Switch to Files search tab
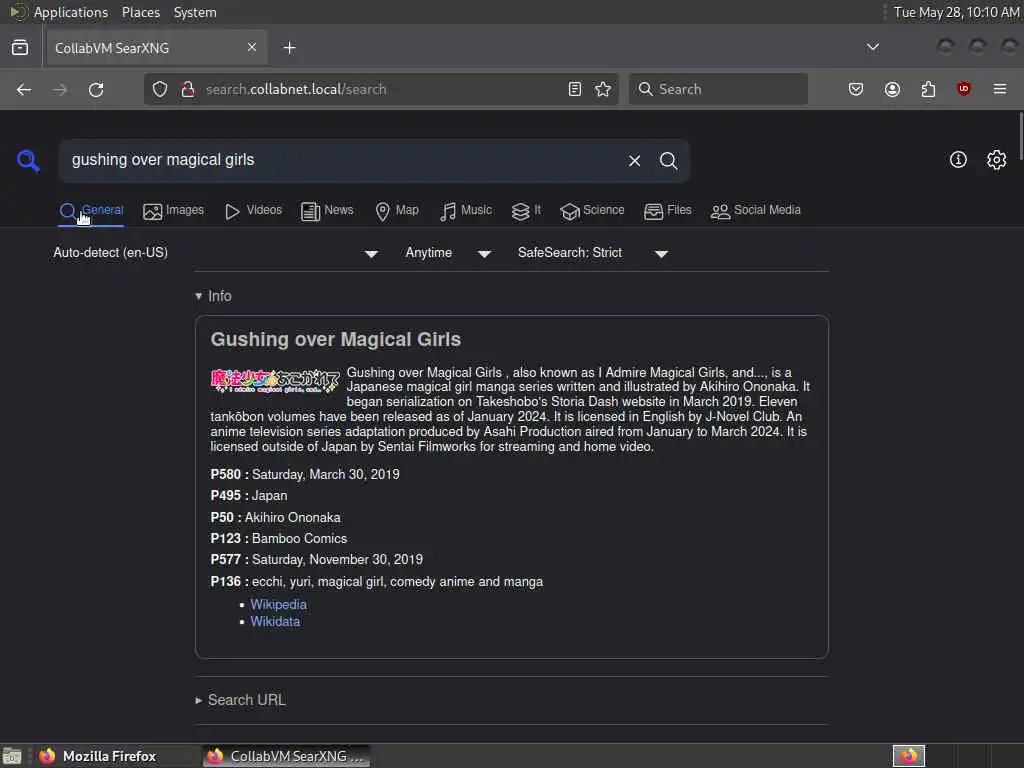This screenshot has height=768, width=1024. 667,211
